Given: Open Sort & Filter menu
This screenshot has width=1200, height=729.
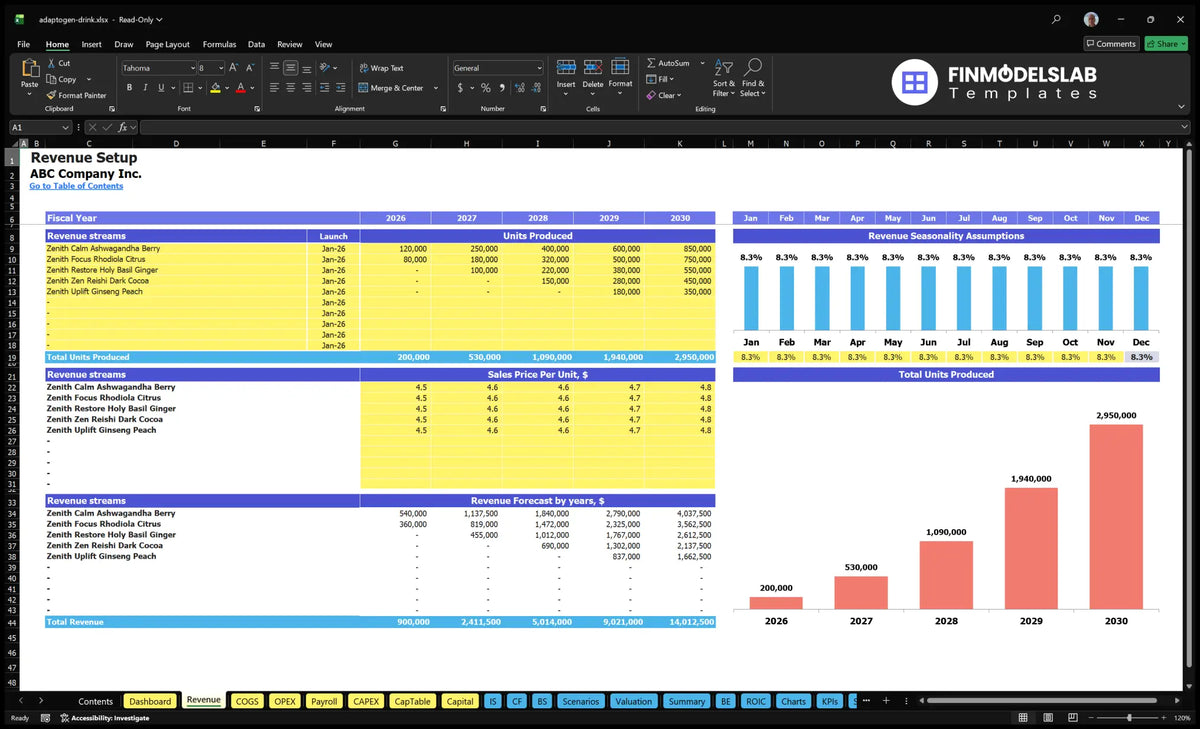Looking at the screenshot, I should click(x=724, y=77).
